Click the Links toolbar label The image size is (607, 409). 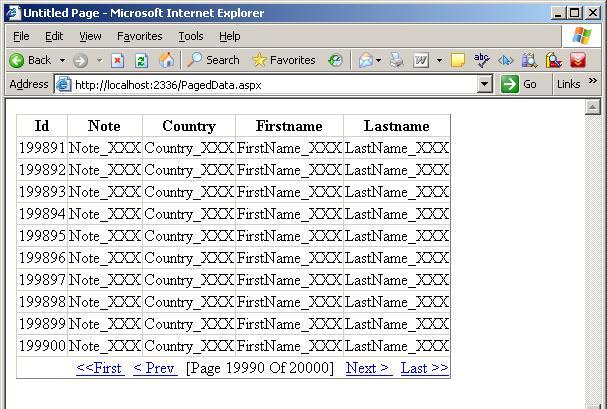coord(568,84)
